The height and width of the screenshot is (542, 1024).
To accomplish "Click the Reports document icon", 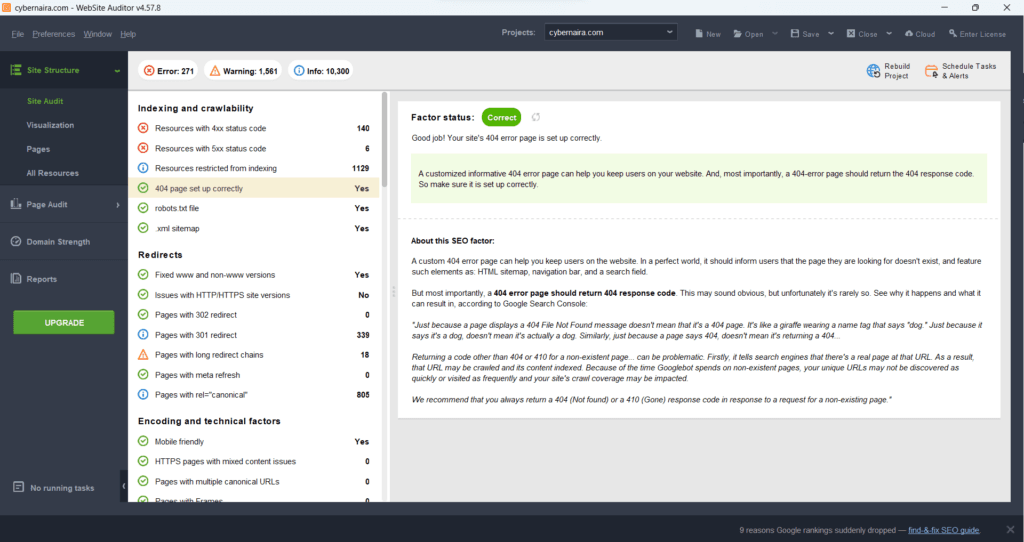I will 16,279.
